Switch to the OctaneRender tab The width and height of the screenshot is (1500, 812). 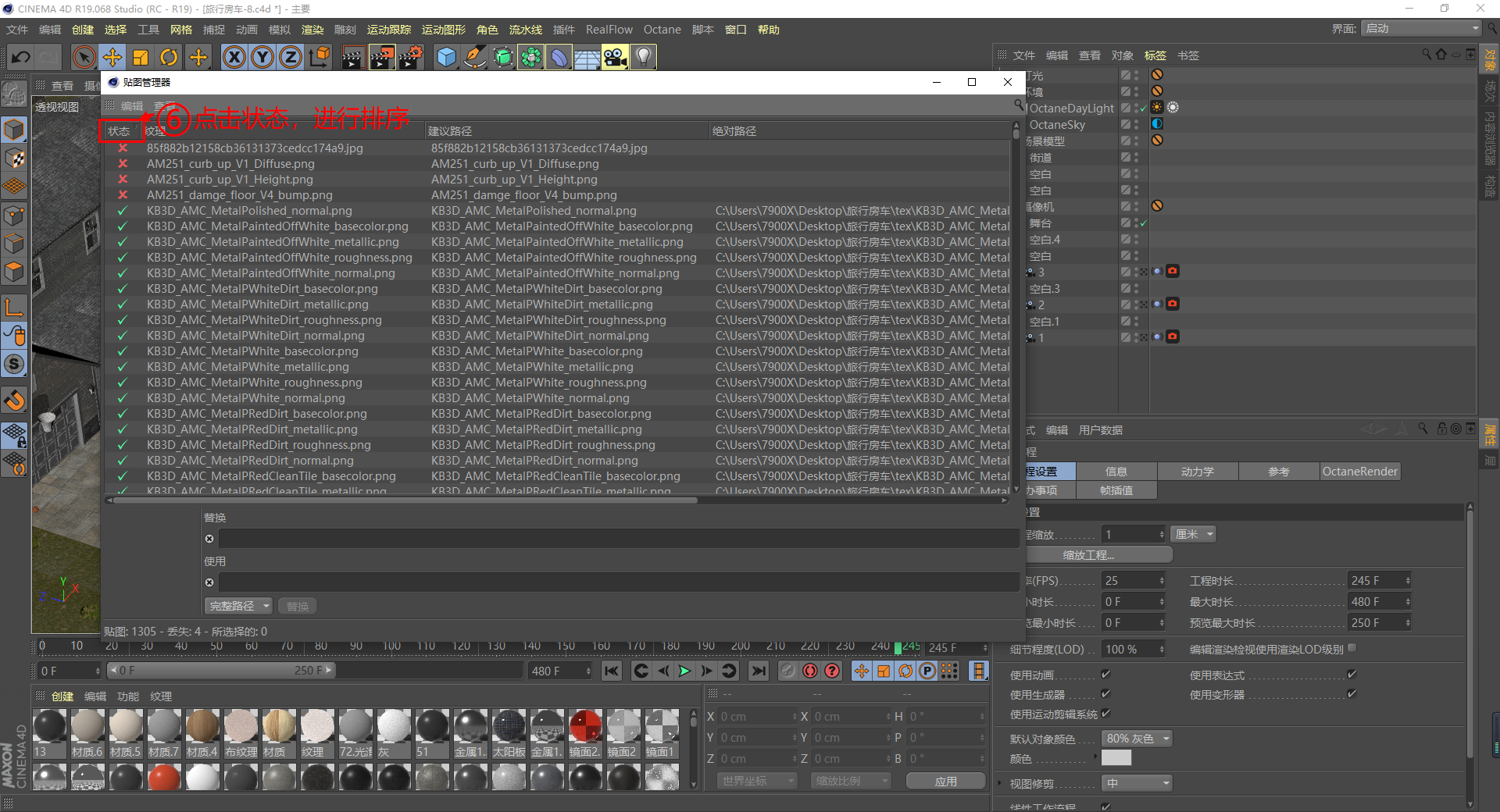tap(1360, 472)
